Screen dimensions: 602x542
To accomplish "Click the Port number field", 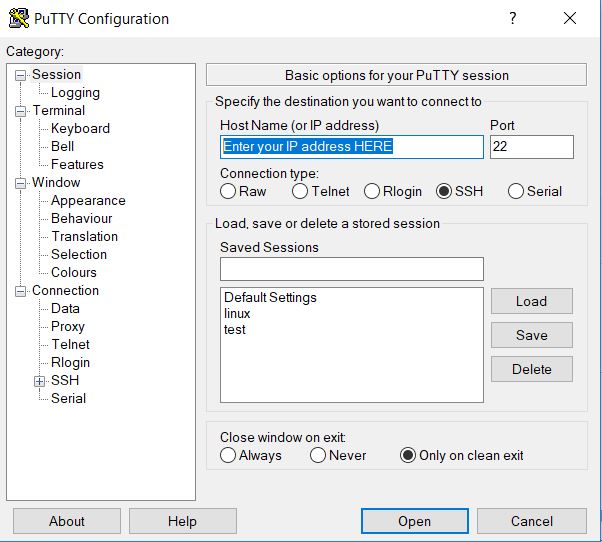I will tap(531, 147).
